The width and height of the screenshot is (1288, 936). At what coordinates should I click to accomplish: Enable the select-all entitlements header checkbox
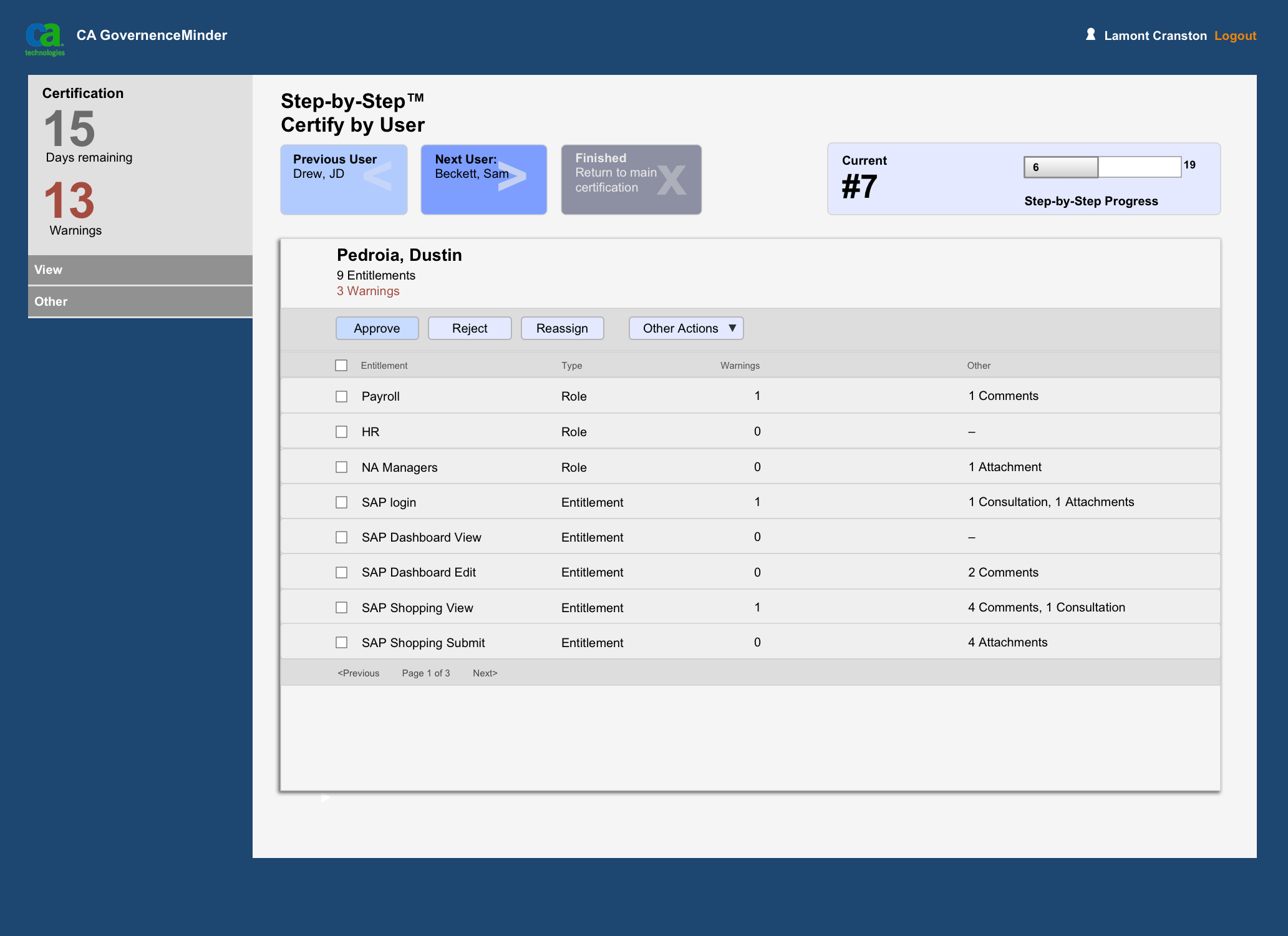tap(341, 365)
